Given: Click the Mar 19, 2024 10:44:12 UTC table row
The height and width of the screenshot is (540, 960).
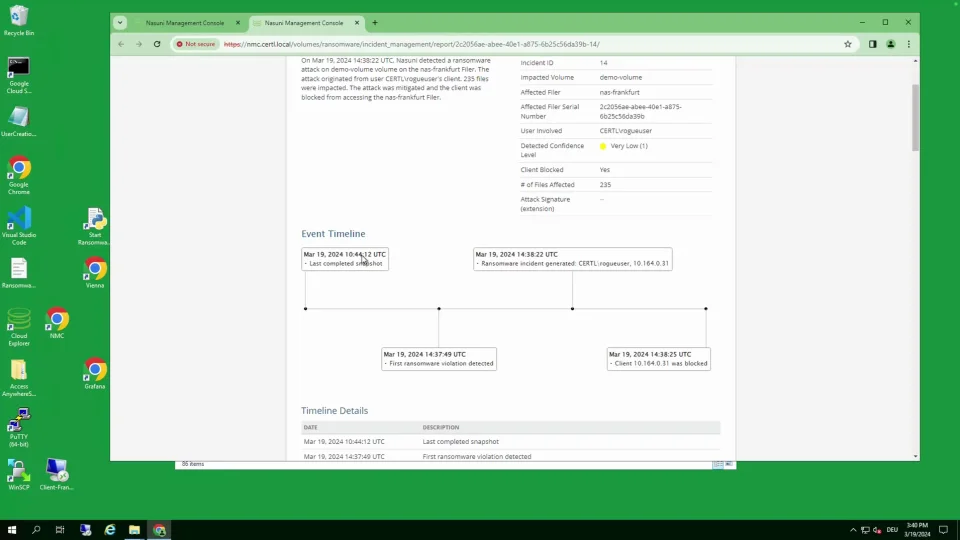Looking at the screenshot, I should pos(511,441).
